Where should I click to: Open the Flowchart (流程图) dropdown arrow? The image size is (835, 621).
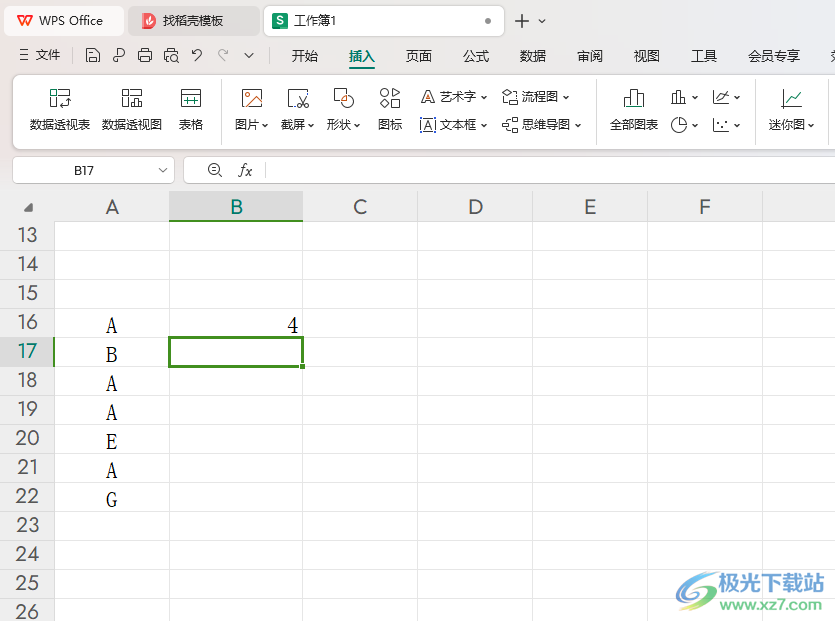coord(566,97)
